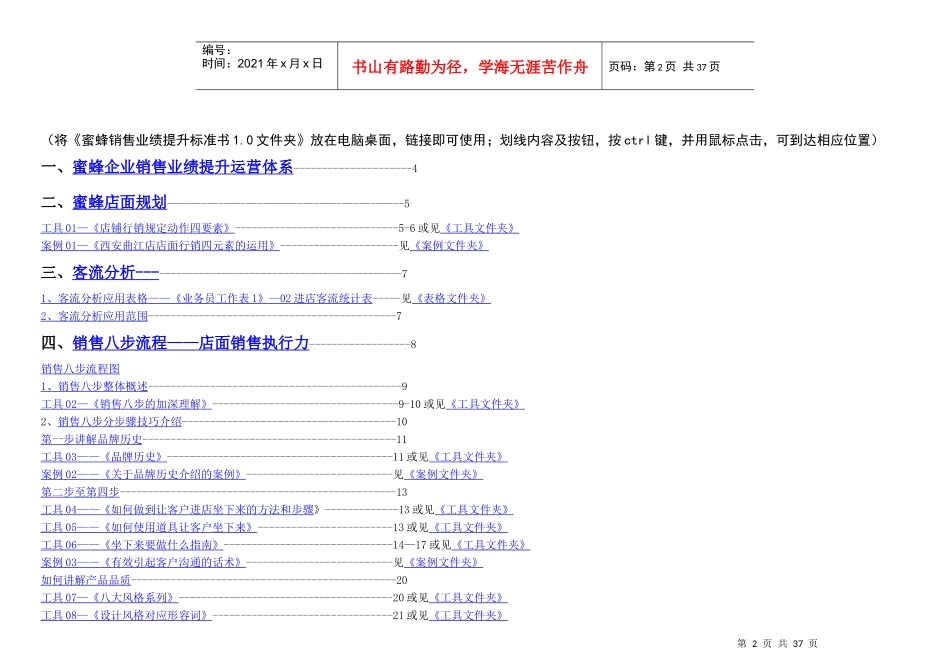Open link 工具08—《设计风格对应形容词》

coord(126,615)
